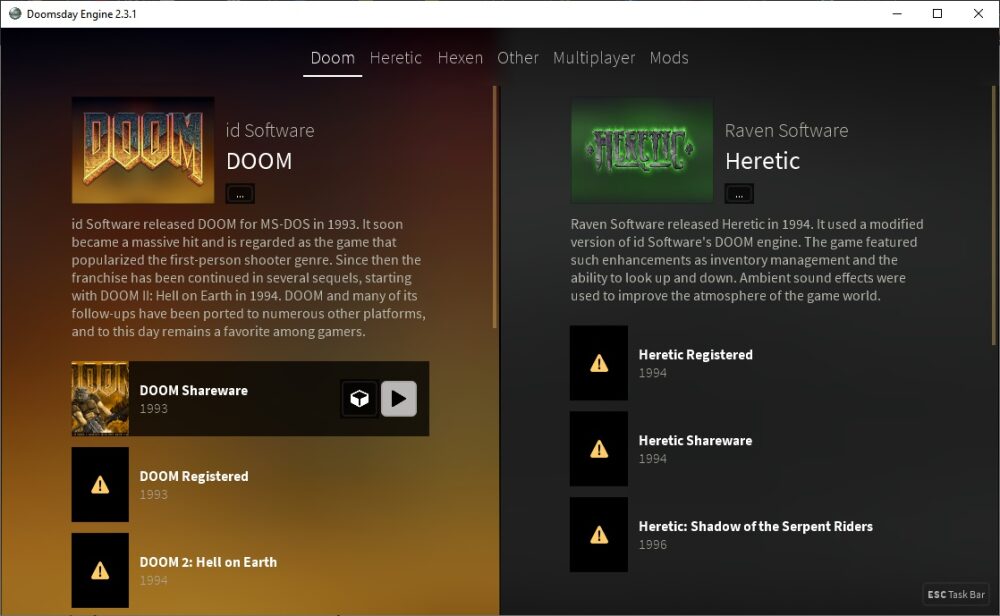Screen dimensions: 1000x616
Task: Click the Heretic logo image
Action: [642, 150]
